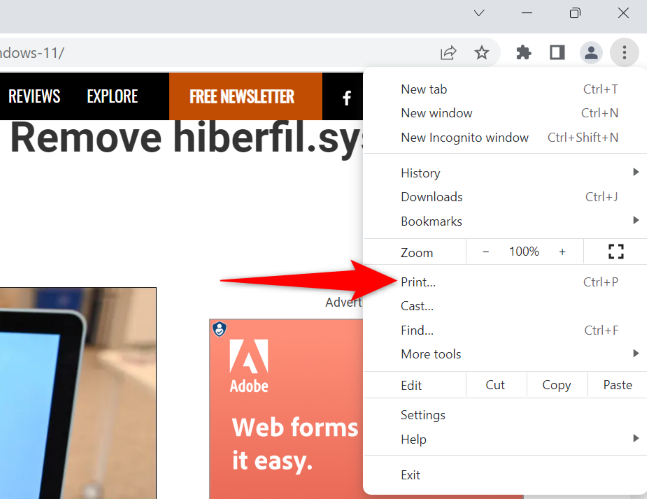Image resolution: width=647 pixels, height=499 pixels.
Task: Click the Remove hiberfil.sys article headline
Action: (187, 138)
